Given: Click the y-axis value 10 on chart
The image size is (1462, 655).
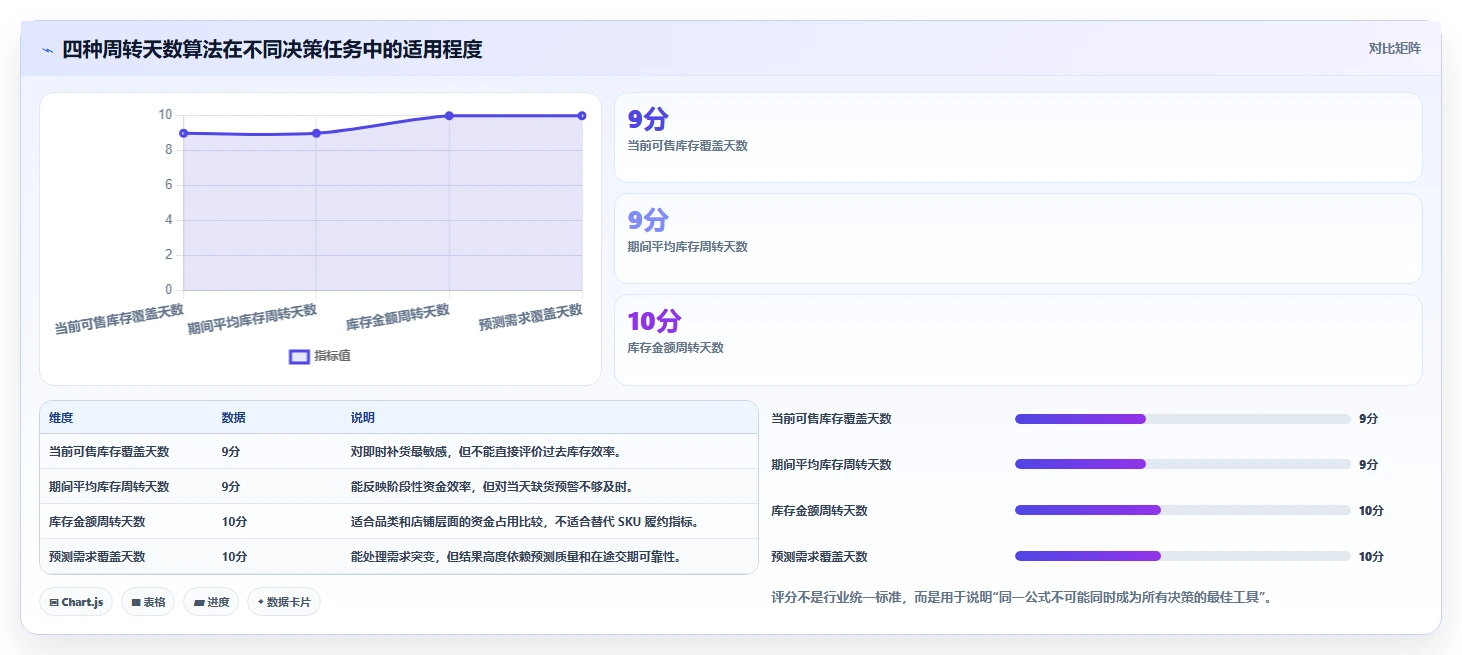Looking at the screenshot, I should (x=165, y=115).
